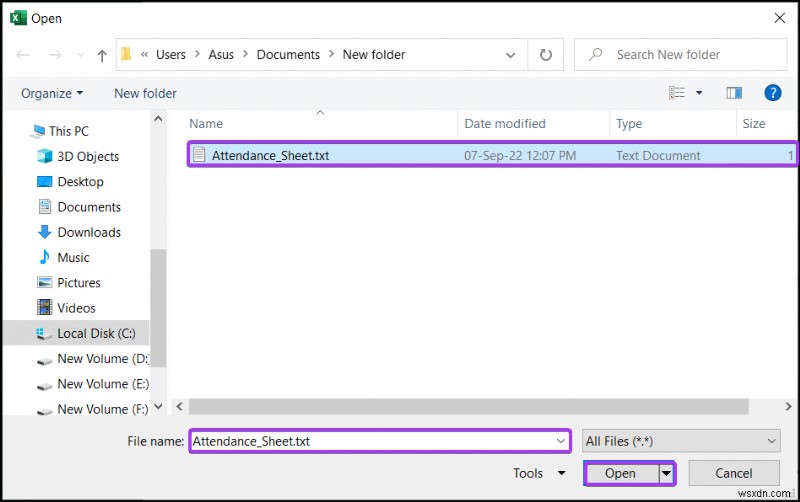Click the horizontal scrollbar thumb

pos(468,407)
